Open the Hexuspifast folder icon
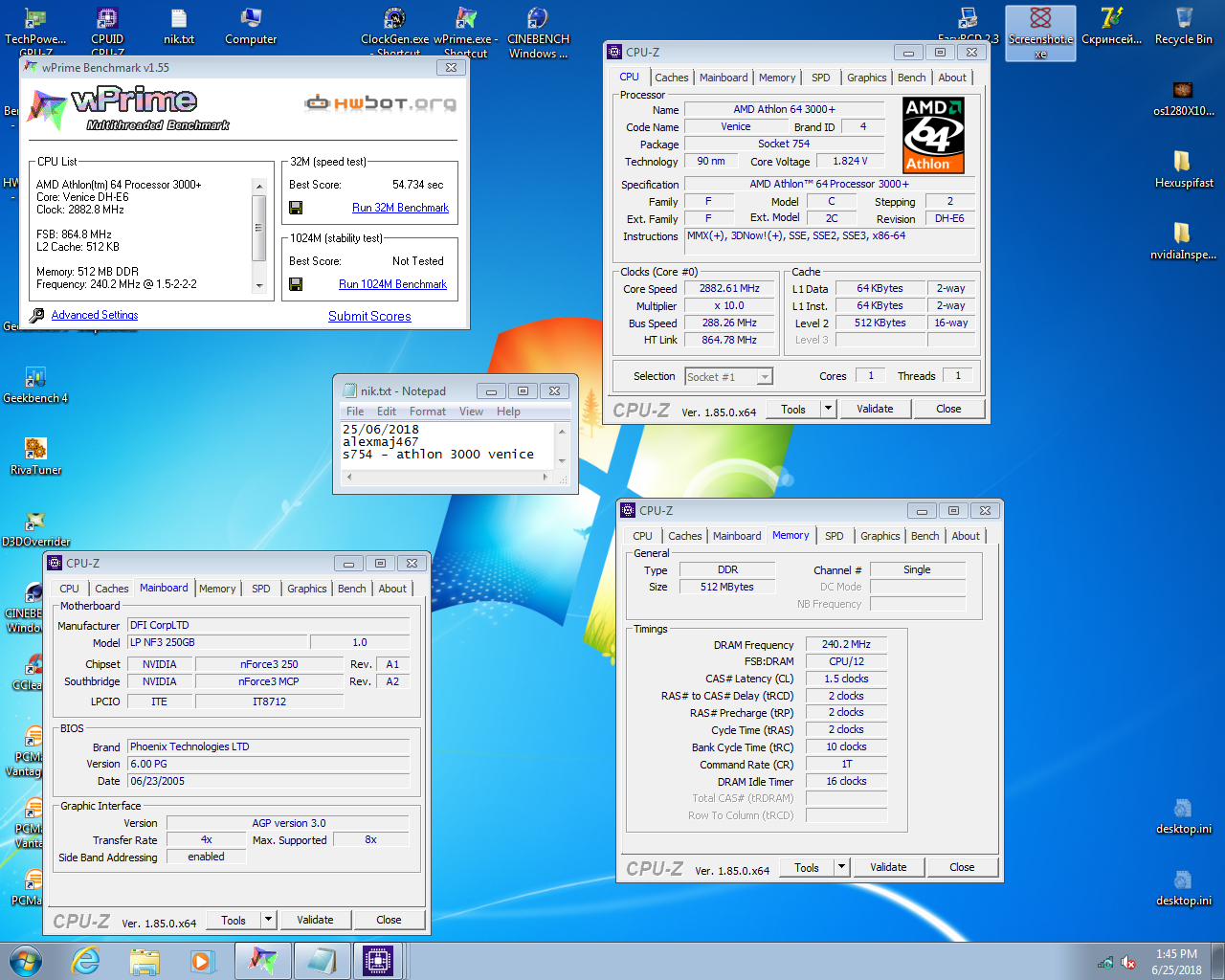Image resolution: width=1225 pixels, height=980 pixels. point(1184,169)
